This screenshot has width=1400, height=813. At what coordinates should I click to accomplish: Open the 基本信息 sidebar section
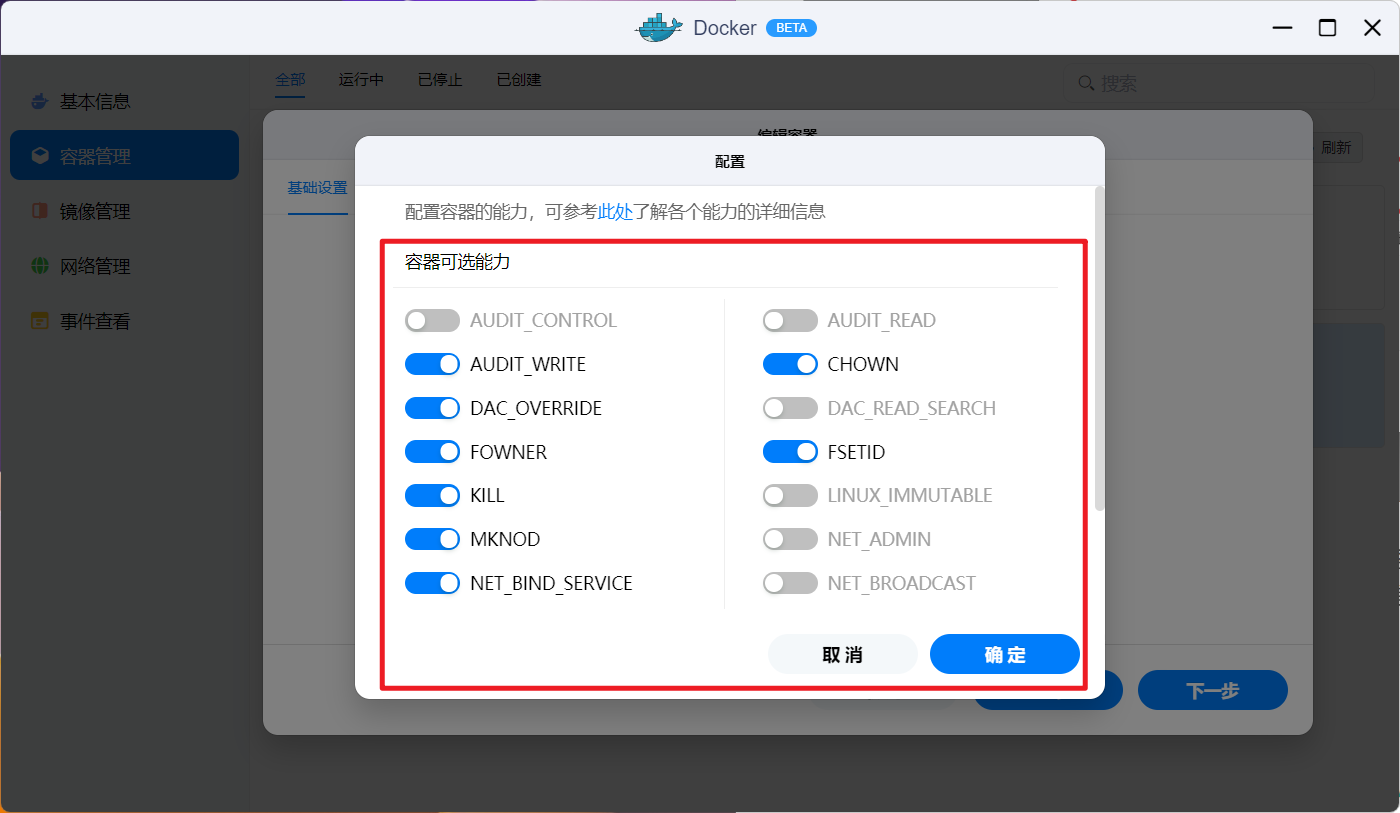(88, 101)
